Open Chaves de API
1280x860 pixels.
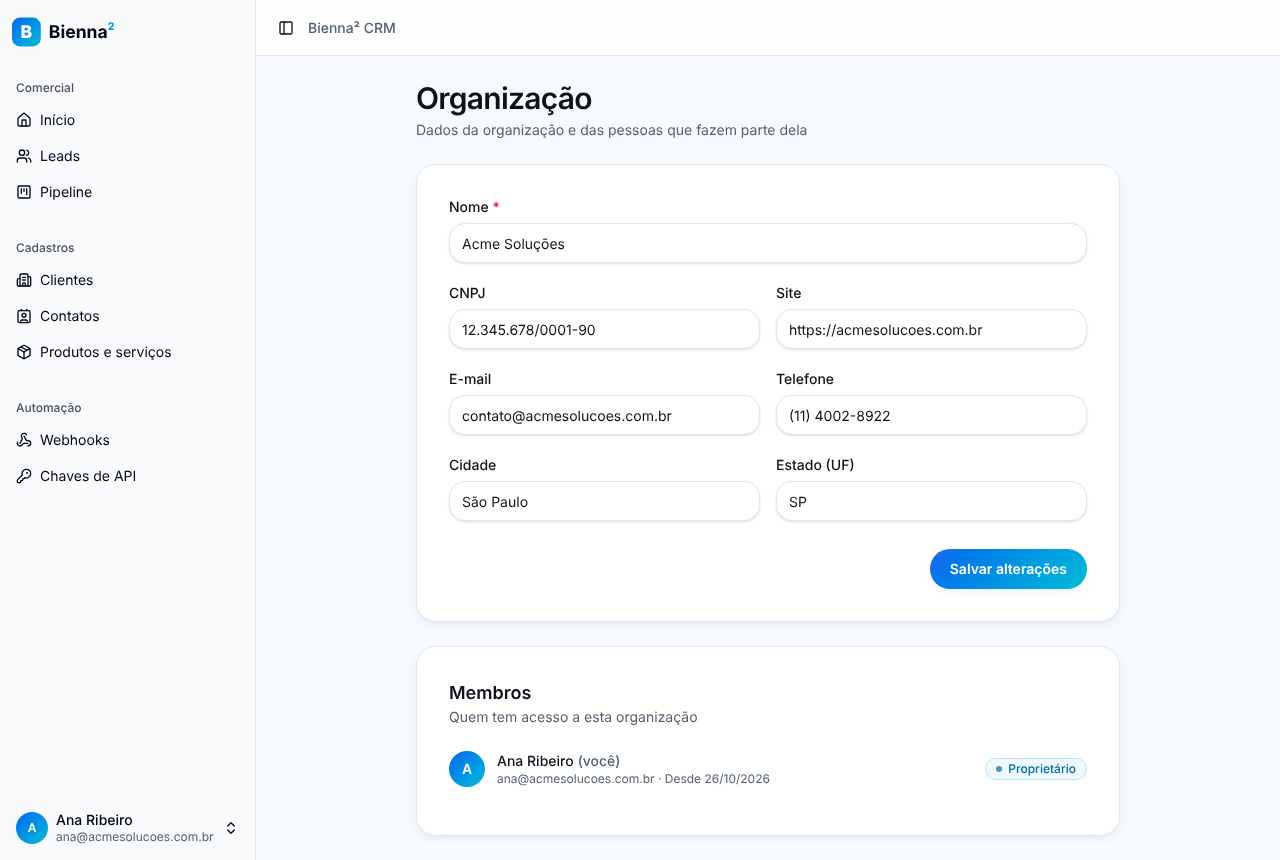(x=127, y=476)
